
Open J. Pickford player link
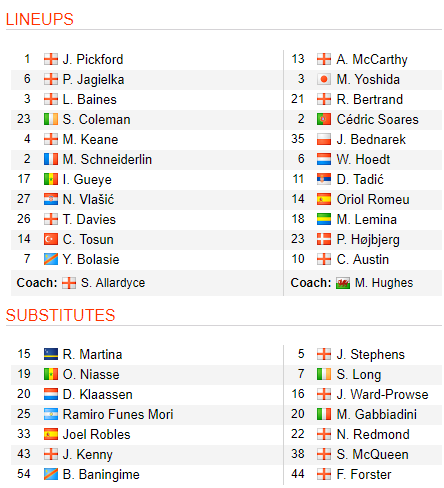point(93,59)
